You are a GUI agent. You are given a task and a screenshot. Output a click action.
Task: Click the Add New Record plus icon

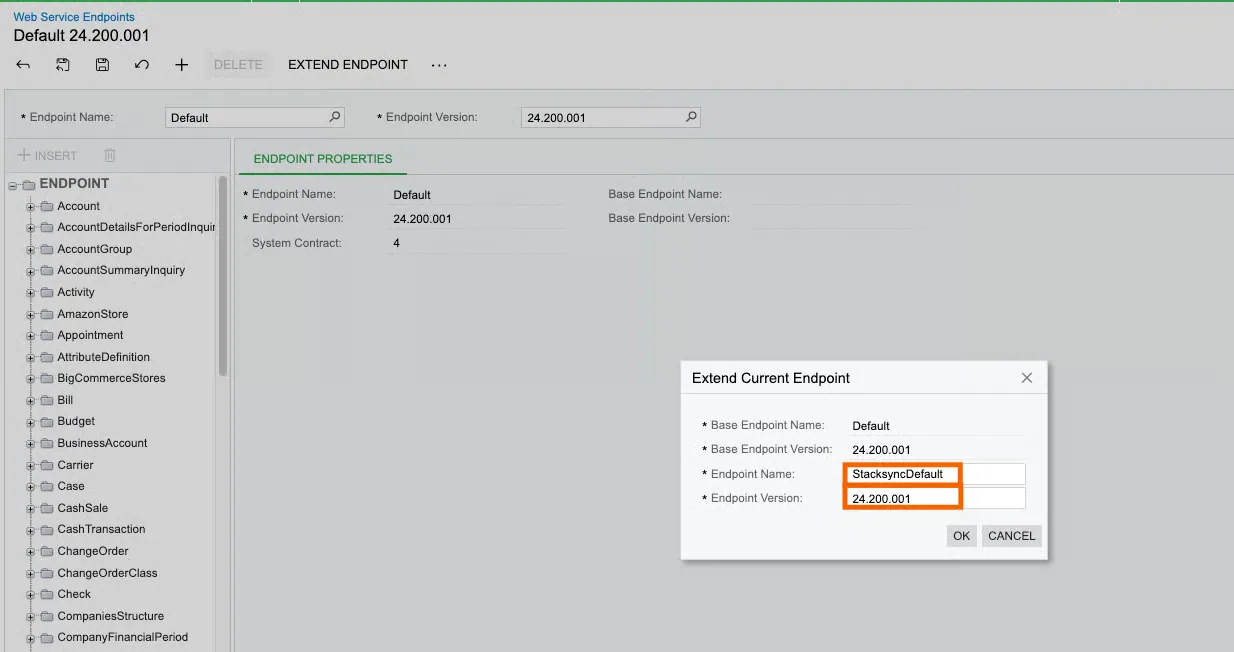(x=181, y=65)
